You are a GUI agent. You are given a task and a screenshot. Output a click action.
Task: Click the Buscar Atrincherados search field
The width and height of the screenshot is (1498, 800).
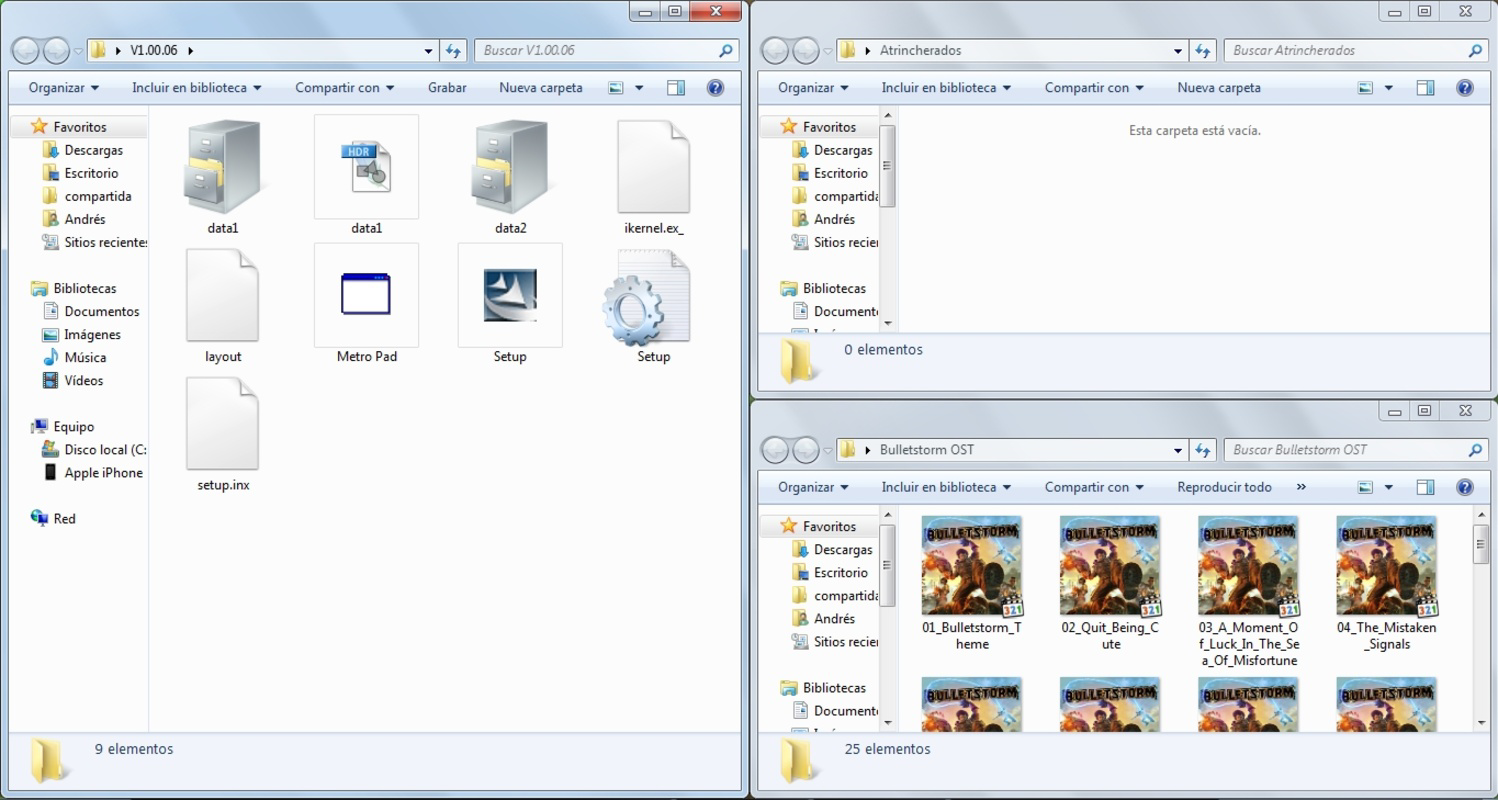[x=1356, y=50]
